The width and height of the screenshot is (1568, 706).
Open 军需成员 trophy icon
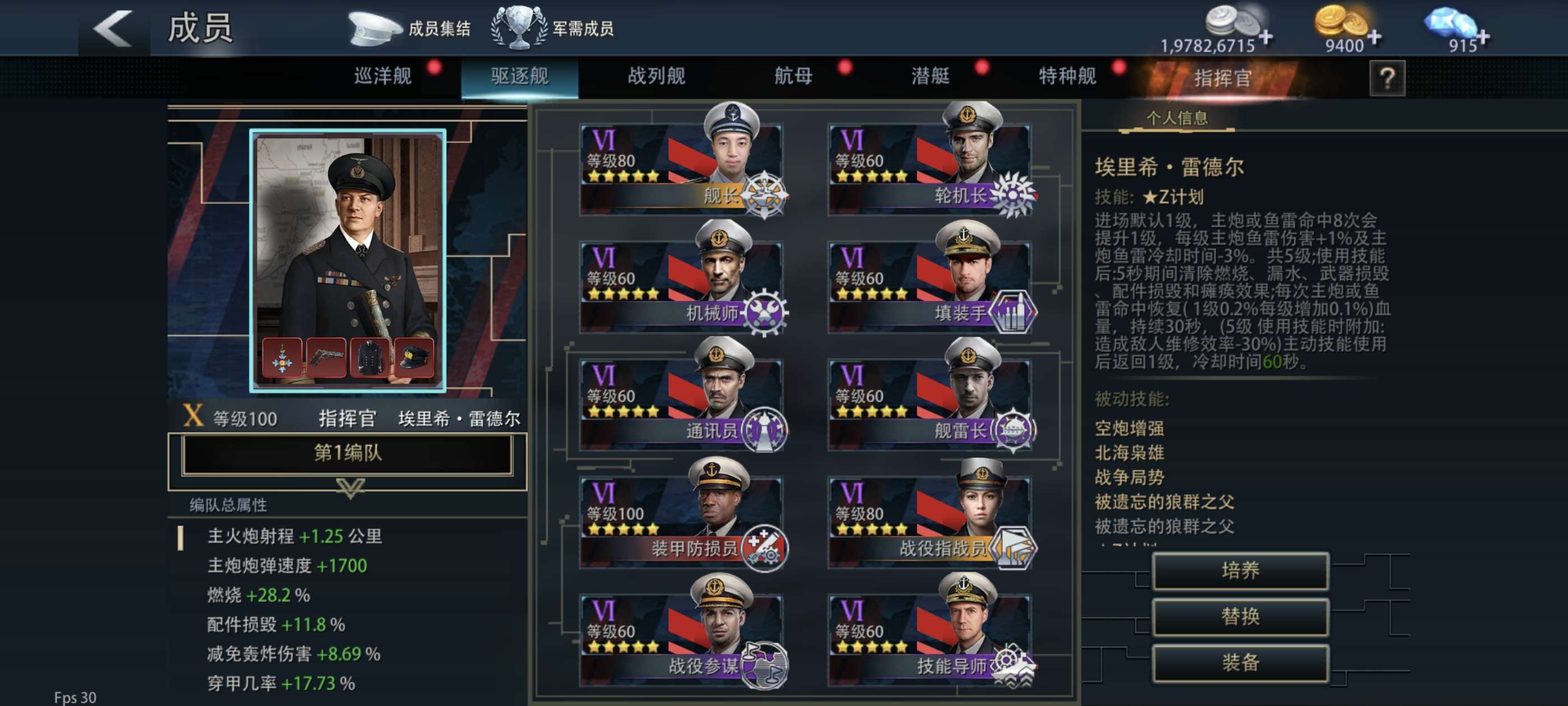(518, 27)
